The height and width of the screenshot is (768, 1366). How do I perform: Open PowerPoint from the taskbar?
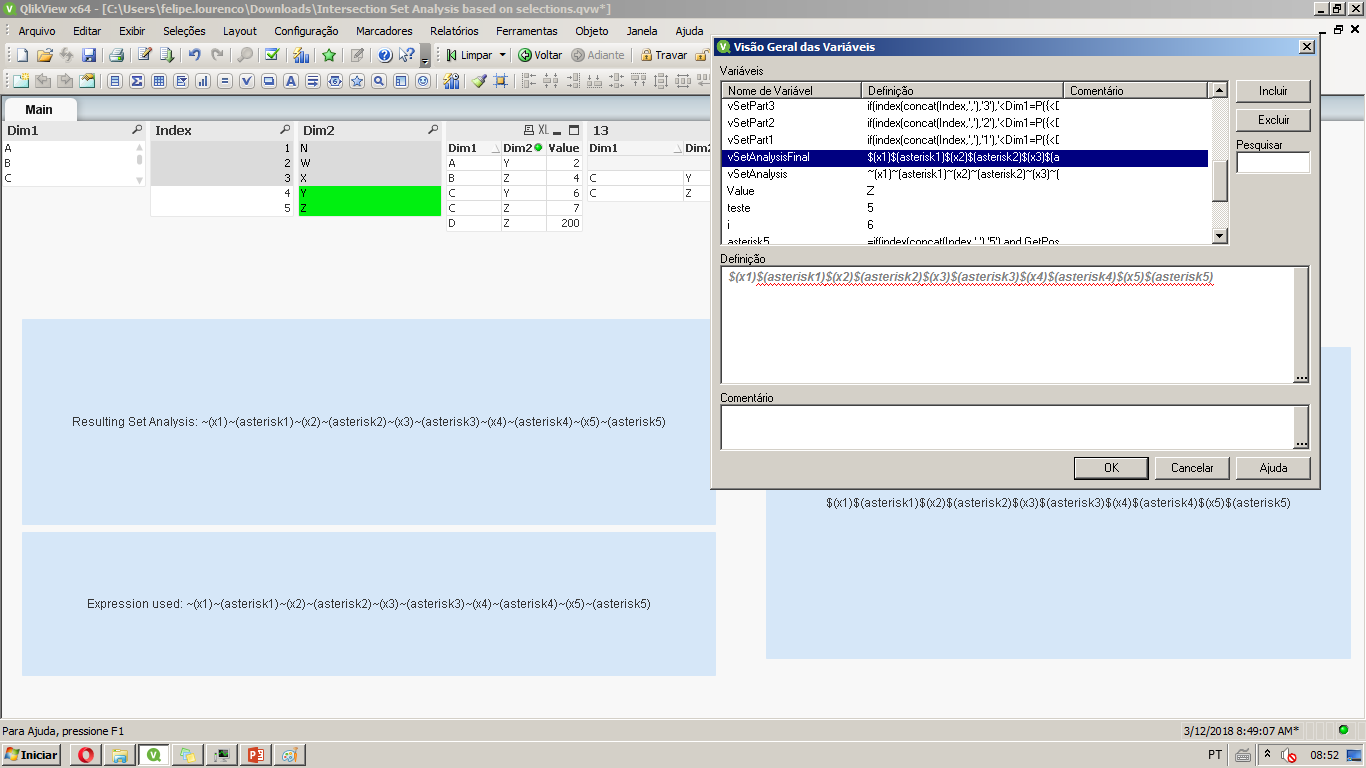point(254,755)
